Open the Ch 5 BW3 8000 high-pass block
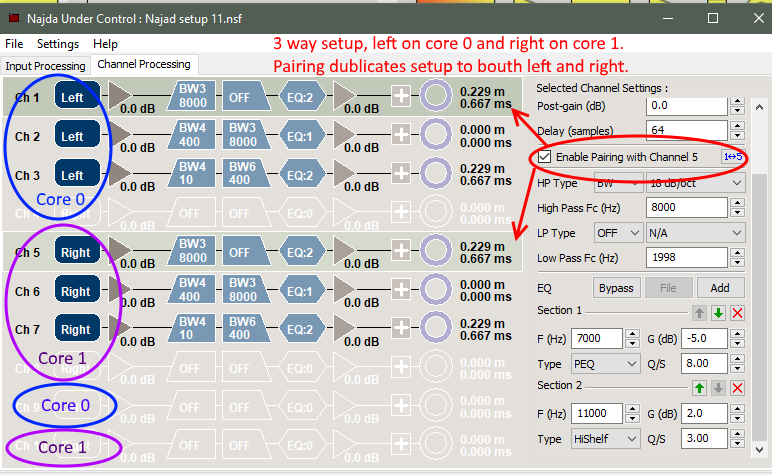Image resolution: width=772 pixels, height=475 pixels. coord(192,251)
